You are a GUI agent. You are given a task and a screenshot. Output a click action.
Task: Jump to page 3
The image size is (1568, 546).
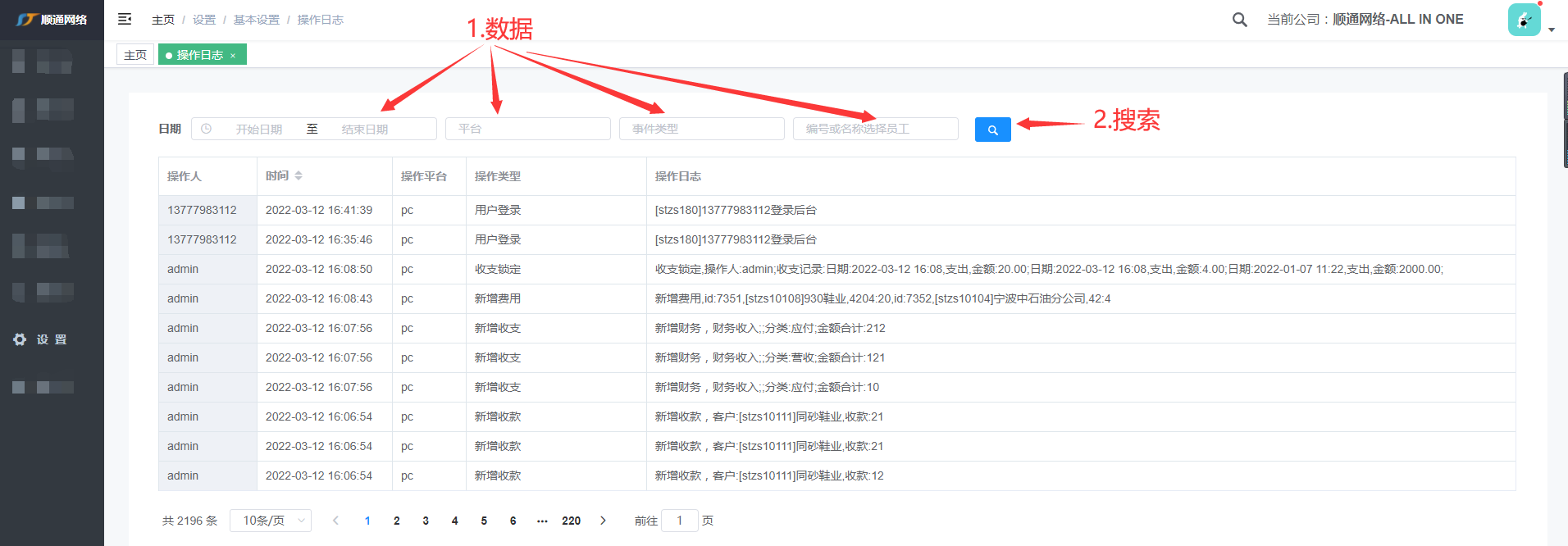[426, 521]
